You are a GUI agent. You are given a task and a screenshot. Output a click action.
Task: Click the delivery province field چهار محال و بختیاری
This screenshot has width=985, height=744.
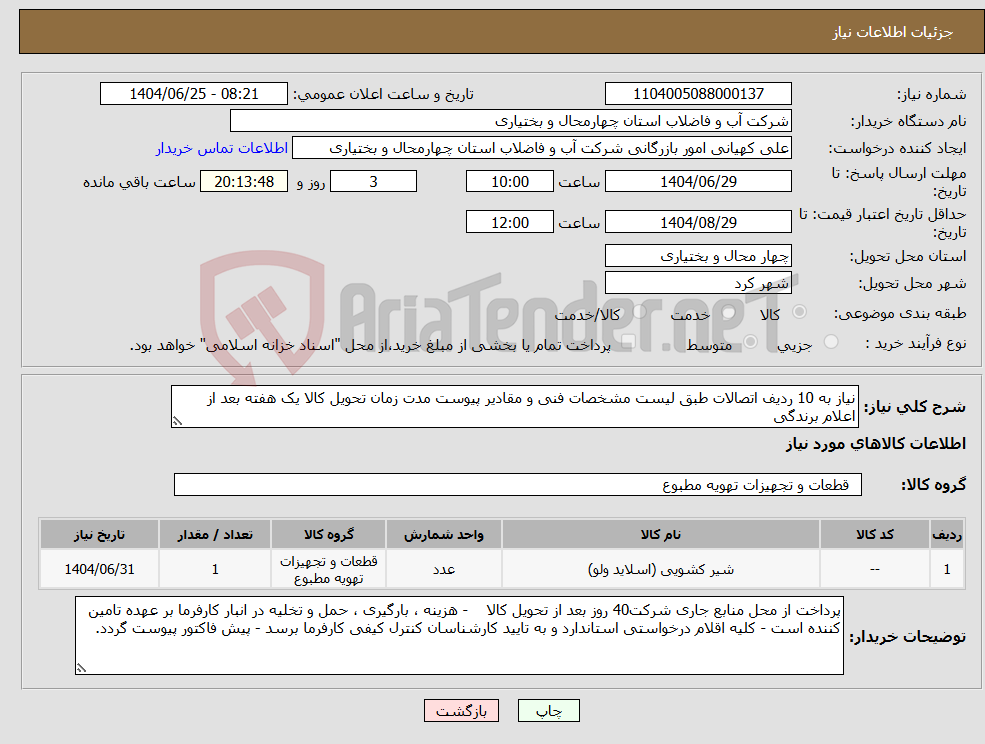tap(698, 256)
